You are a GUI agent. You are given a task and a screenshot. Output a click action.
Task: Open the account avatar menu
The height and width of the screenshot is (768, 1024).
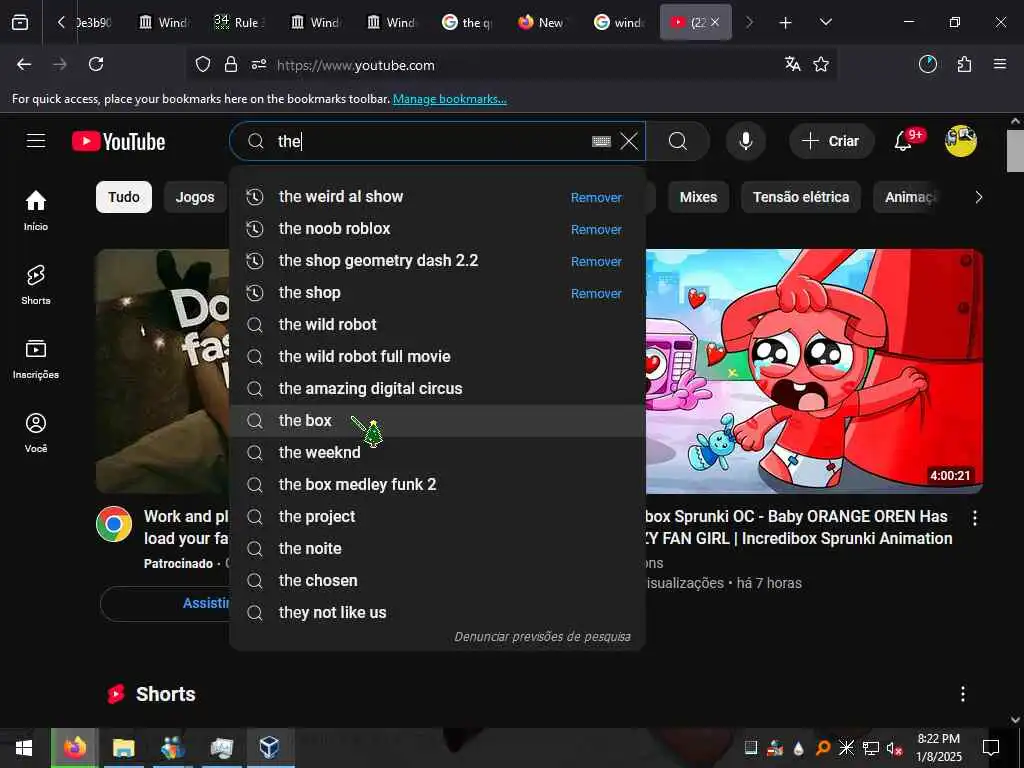pos(960,141)
